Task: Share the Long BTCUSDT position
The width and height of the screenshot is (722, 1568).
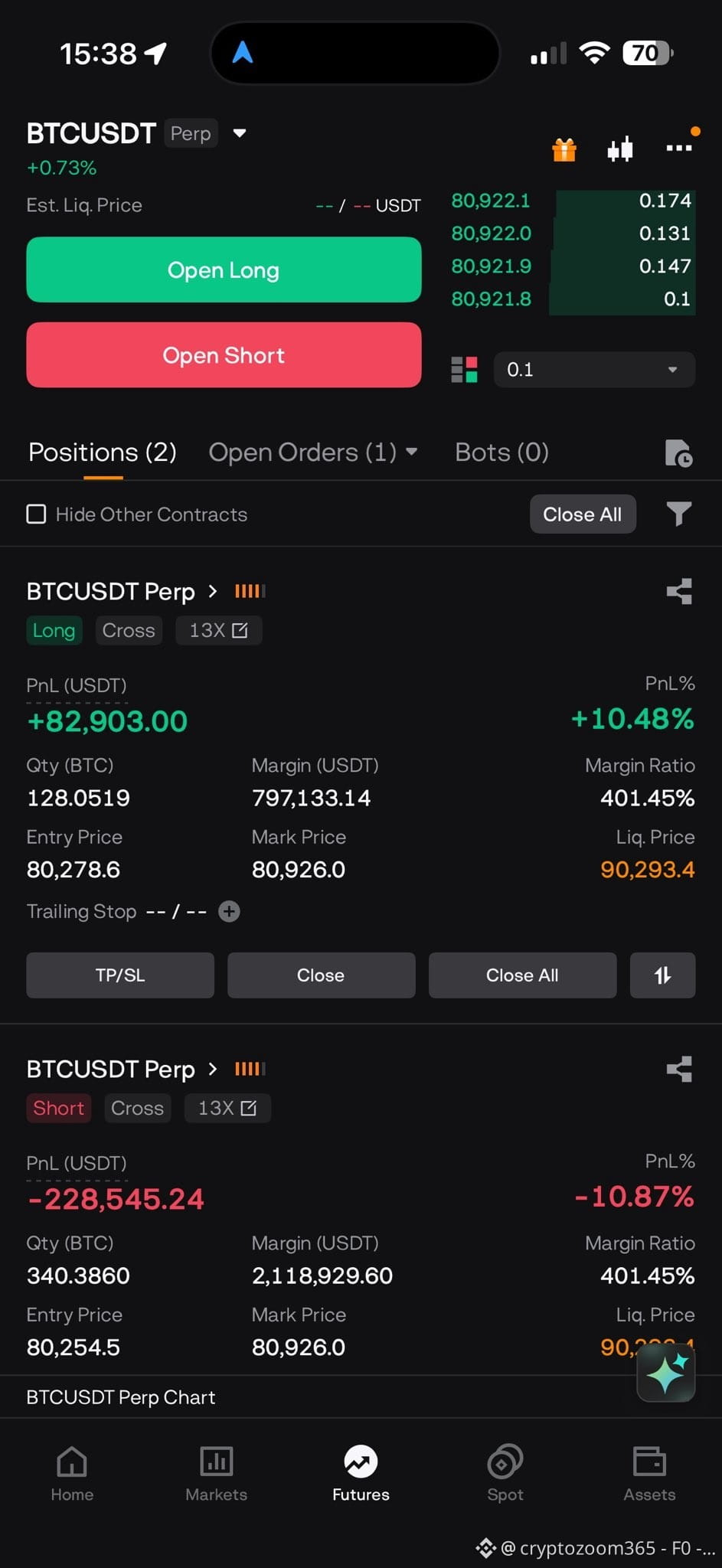Action: (x=679, y=591)
